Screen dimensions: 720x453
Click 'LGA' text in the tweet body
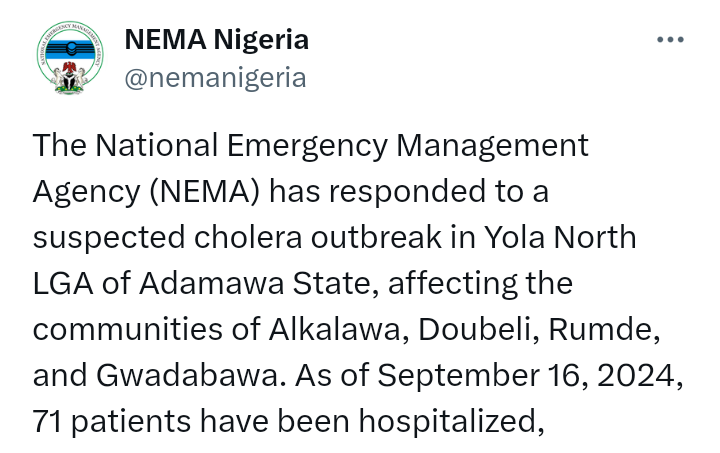(61, 286)
